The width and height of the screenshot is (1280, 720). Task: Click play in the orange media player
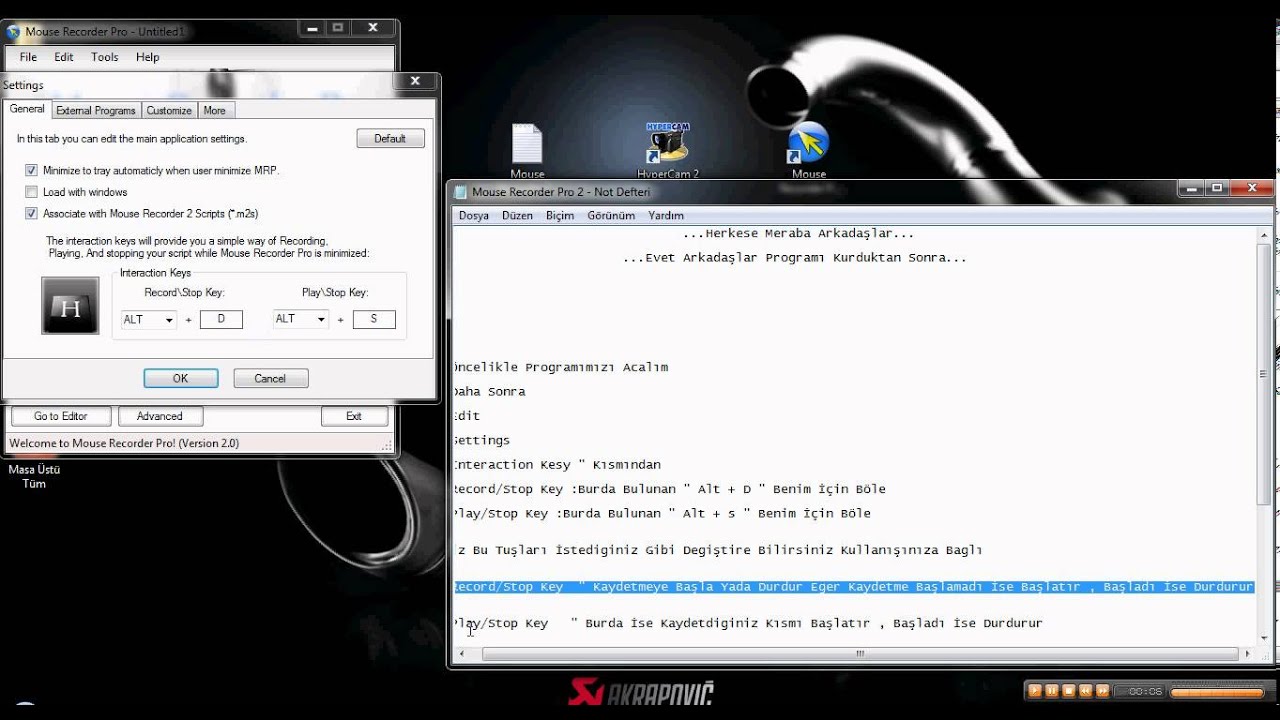click(1035, 691)
